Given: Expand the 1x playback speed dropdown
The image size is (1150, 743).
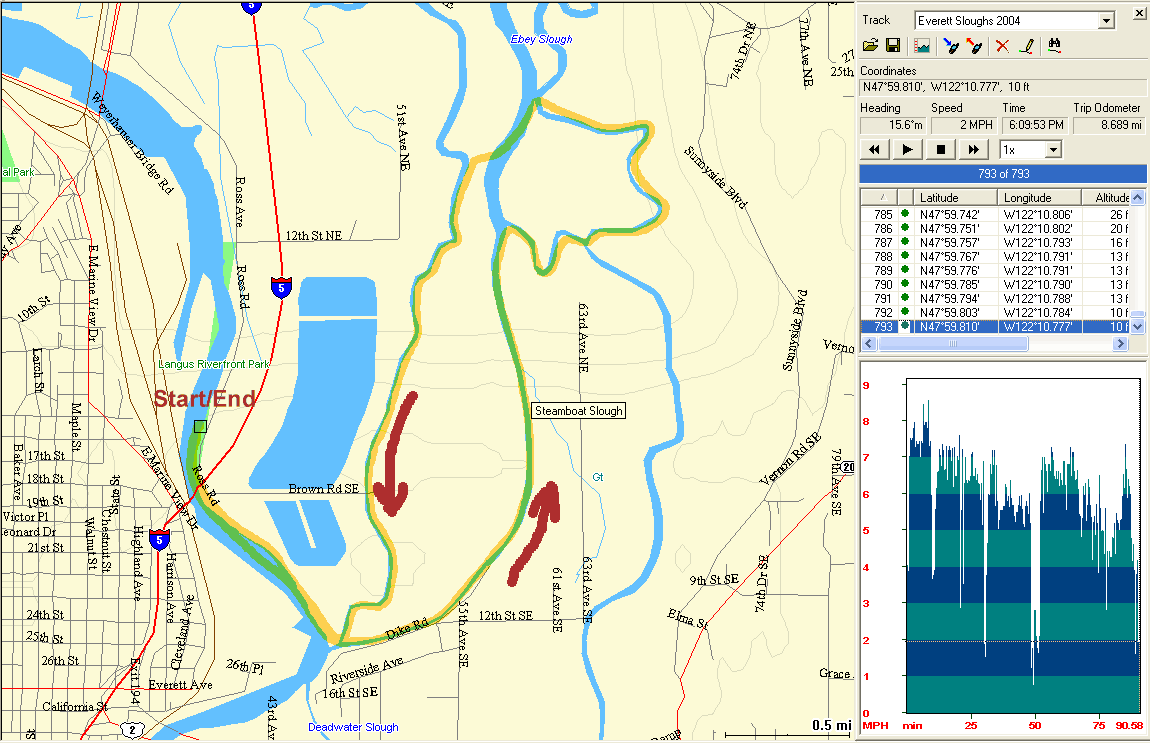Looking at the screenshot, I should pyautogui.click(x=1052, y=150).
